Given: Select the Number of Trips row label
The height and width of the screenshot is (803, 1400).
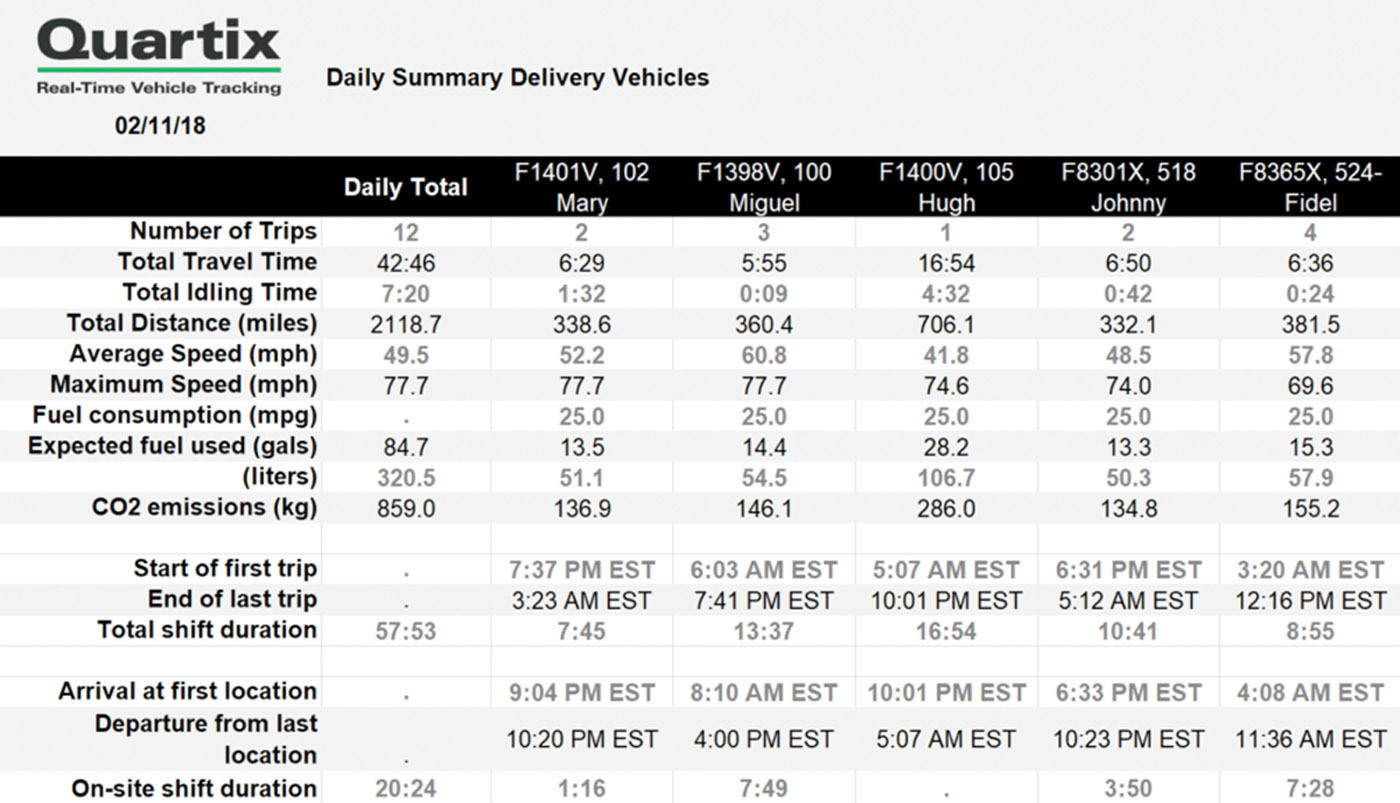Looking at the screenshot, I should (x=223, y=231).
